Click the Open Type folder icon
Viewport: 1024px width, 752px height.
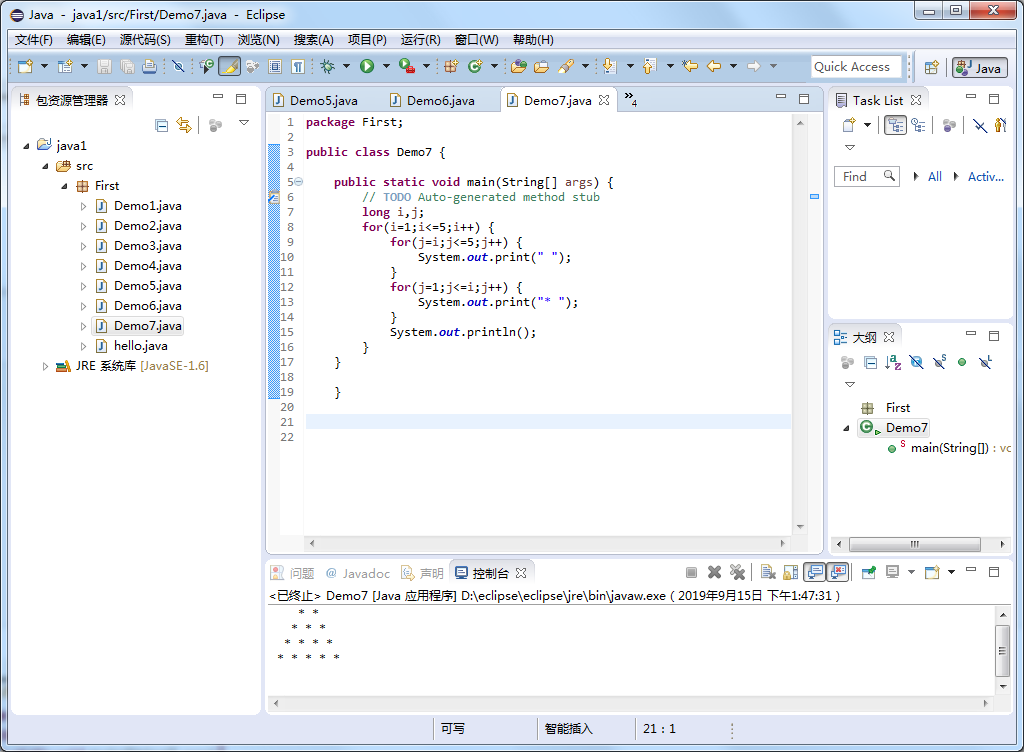(519, 66)
